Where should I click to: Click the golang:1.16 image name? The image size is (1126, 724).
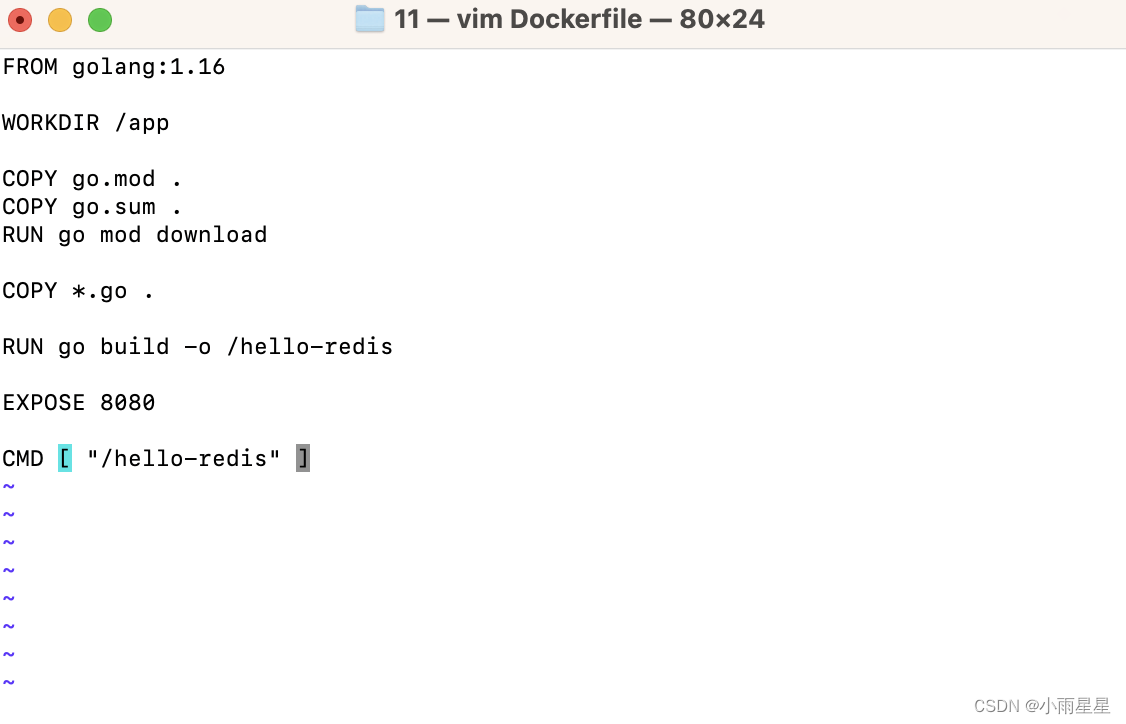tap(148, 67)
